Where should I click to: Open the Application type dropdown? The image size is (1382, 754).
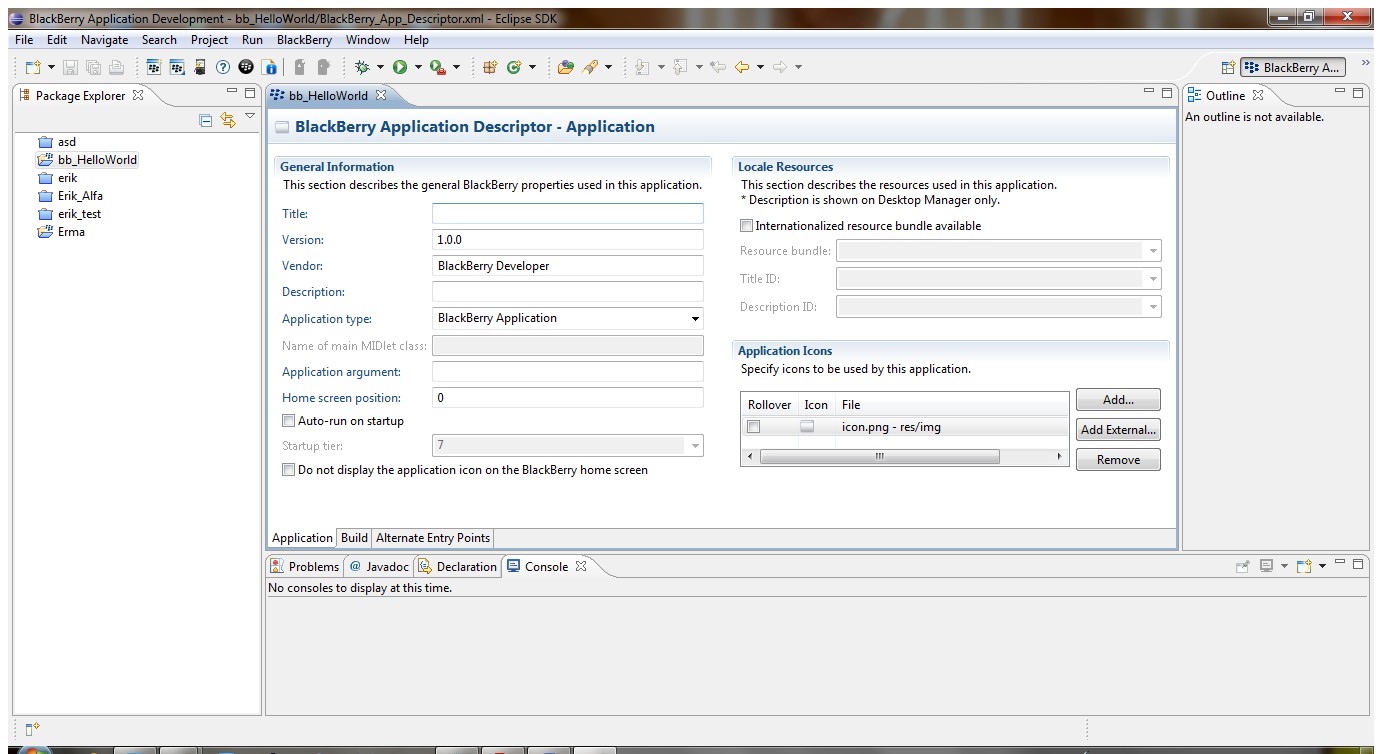tap(695, 319)
